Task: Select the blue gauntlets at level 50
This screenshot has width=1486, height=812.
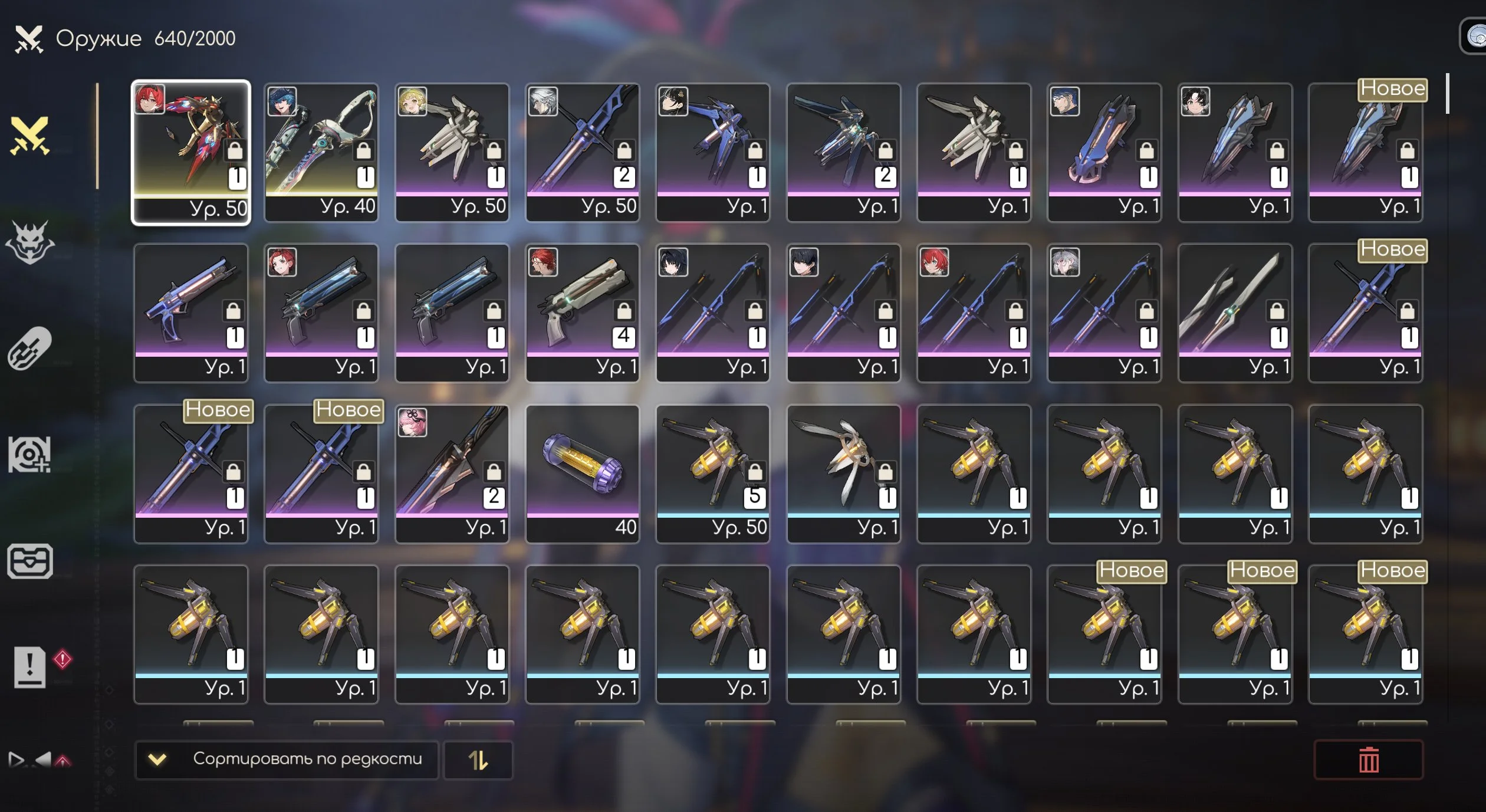Action: pos(713,474)
